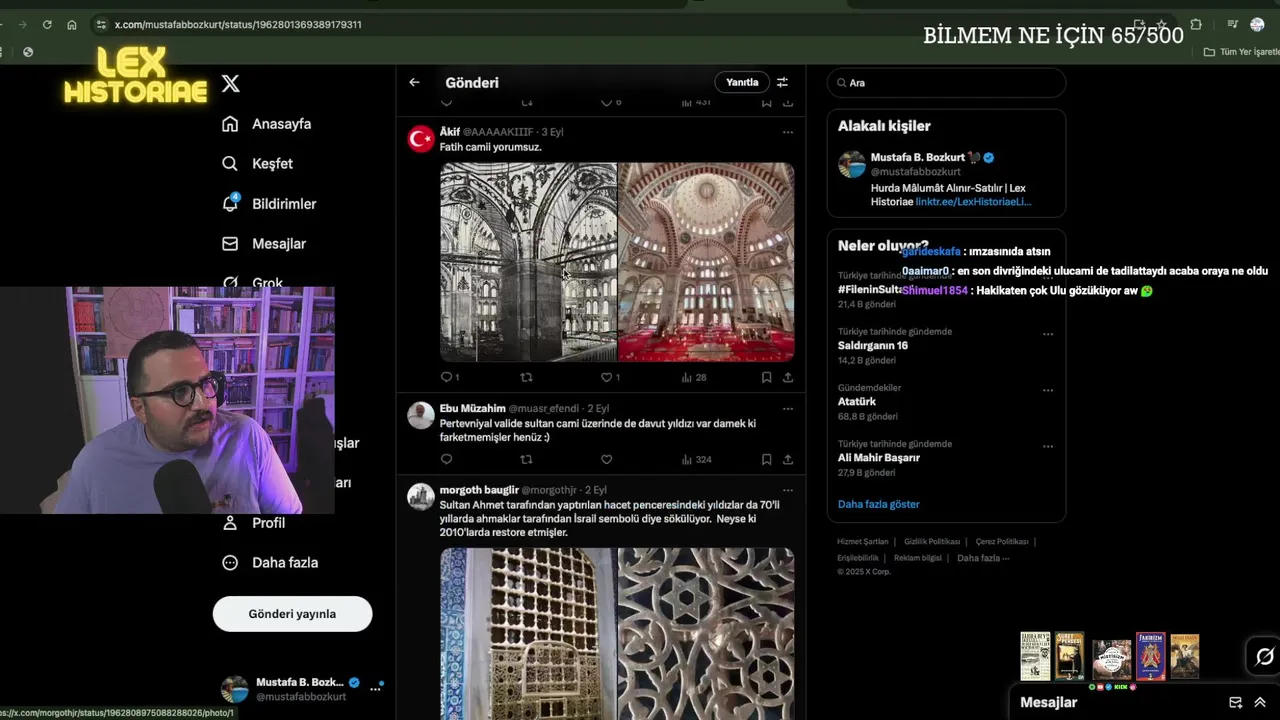The width and height of the screenshot is (1280, 720).
Task: Expand the Mesajlar drawer chevrons
Action: [x=1259, y=702]
